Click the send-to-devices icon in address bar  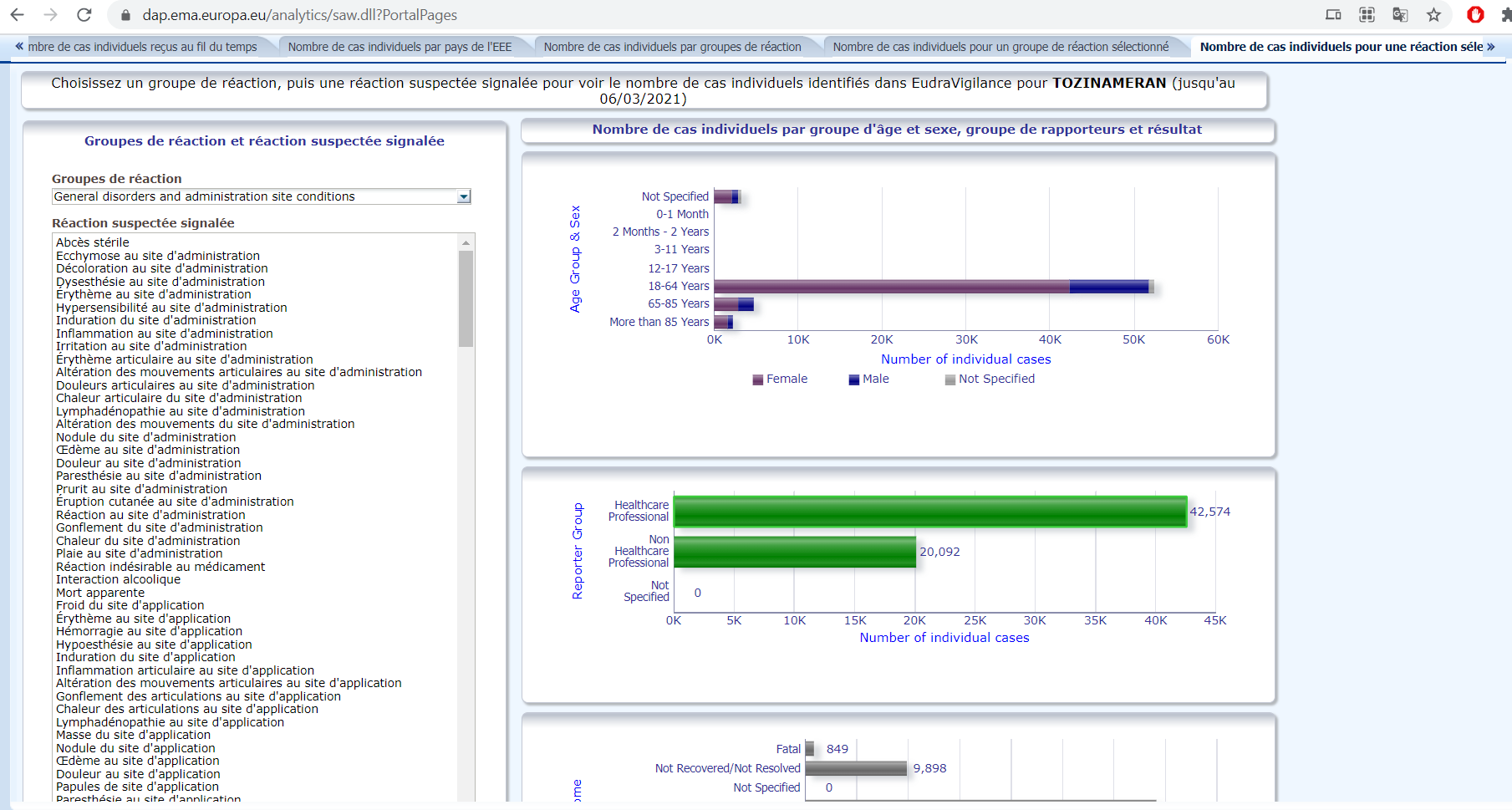click(1333, 15)
